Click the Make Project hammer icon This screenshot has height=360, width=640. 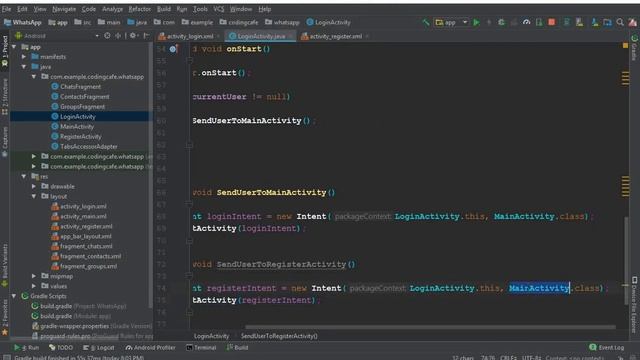[x=426, y=22]
